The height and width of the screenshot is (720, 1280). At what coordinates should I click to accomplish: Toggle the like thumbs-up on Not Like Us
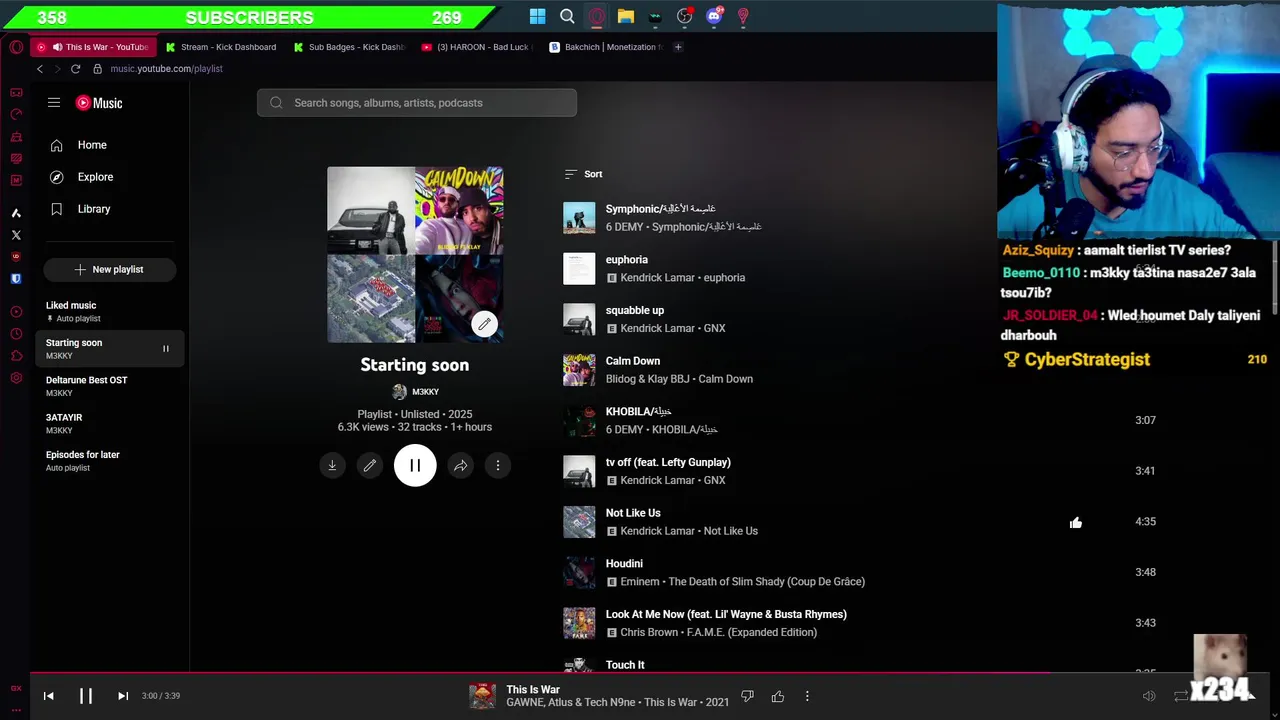[x=1076, y=522]
